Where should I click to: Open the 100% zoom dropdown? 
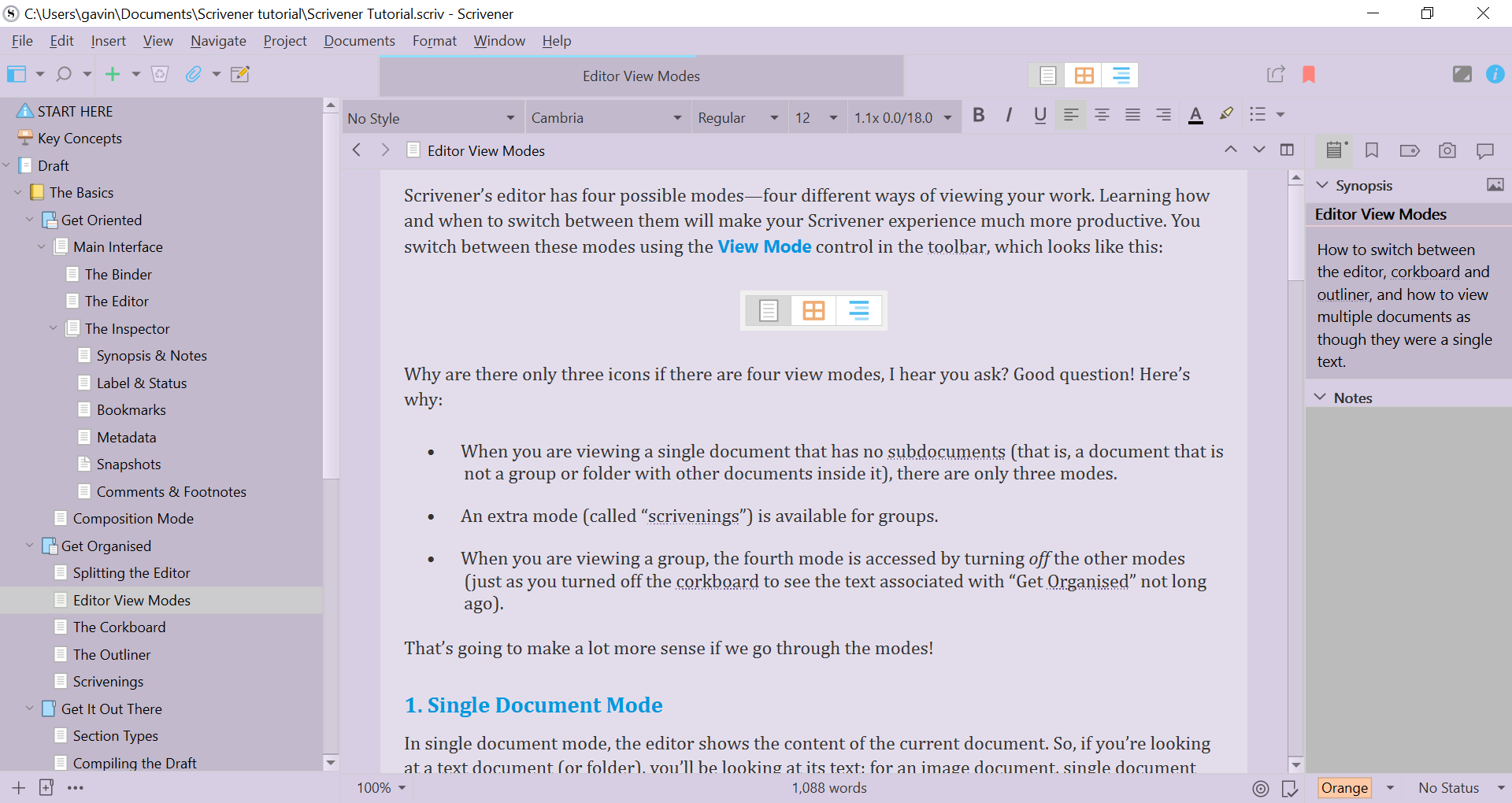click(381, 788)
